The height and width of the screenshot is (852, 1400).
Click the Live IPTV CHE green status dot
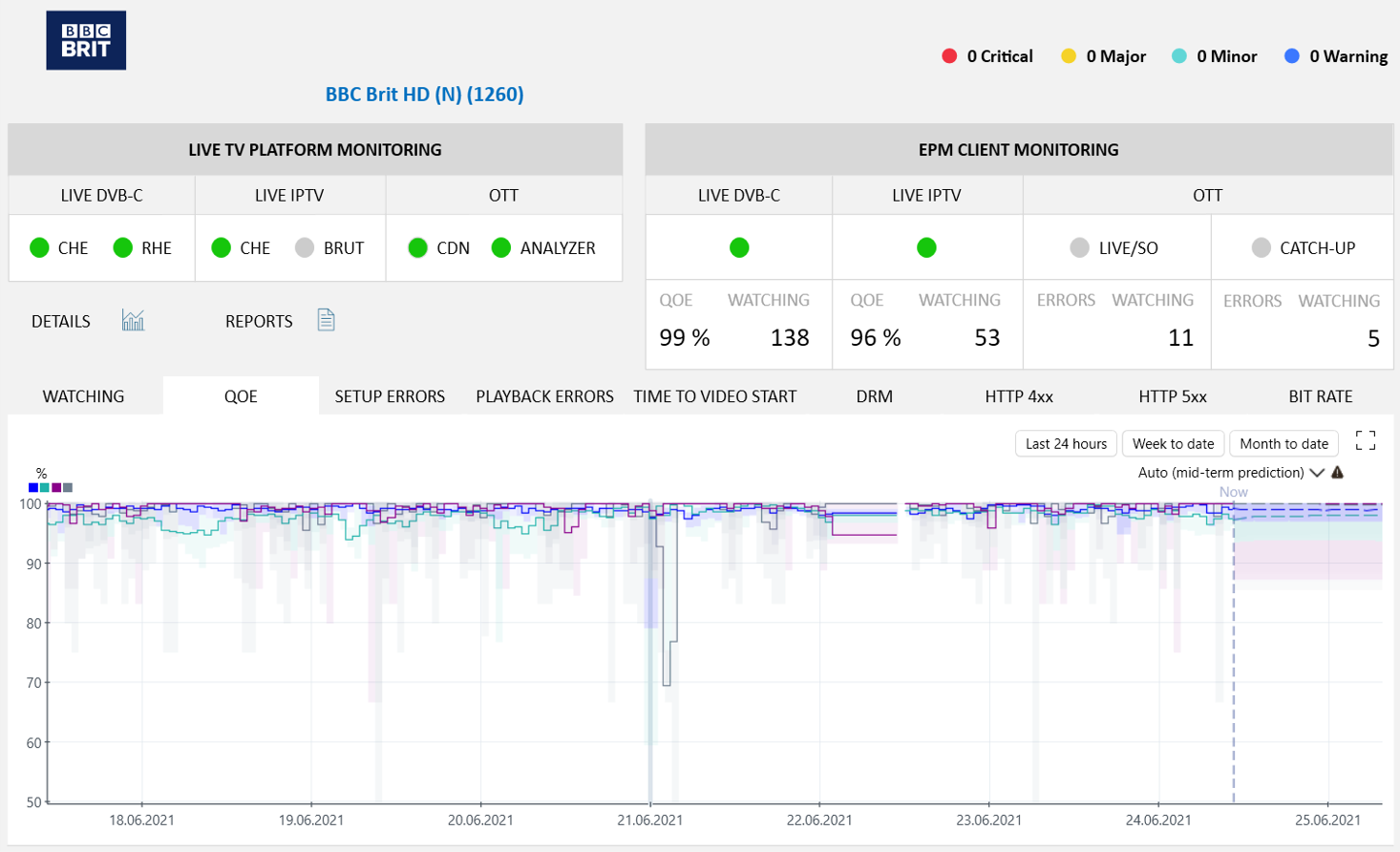[221, 248]
